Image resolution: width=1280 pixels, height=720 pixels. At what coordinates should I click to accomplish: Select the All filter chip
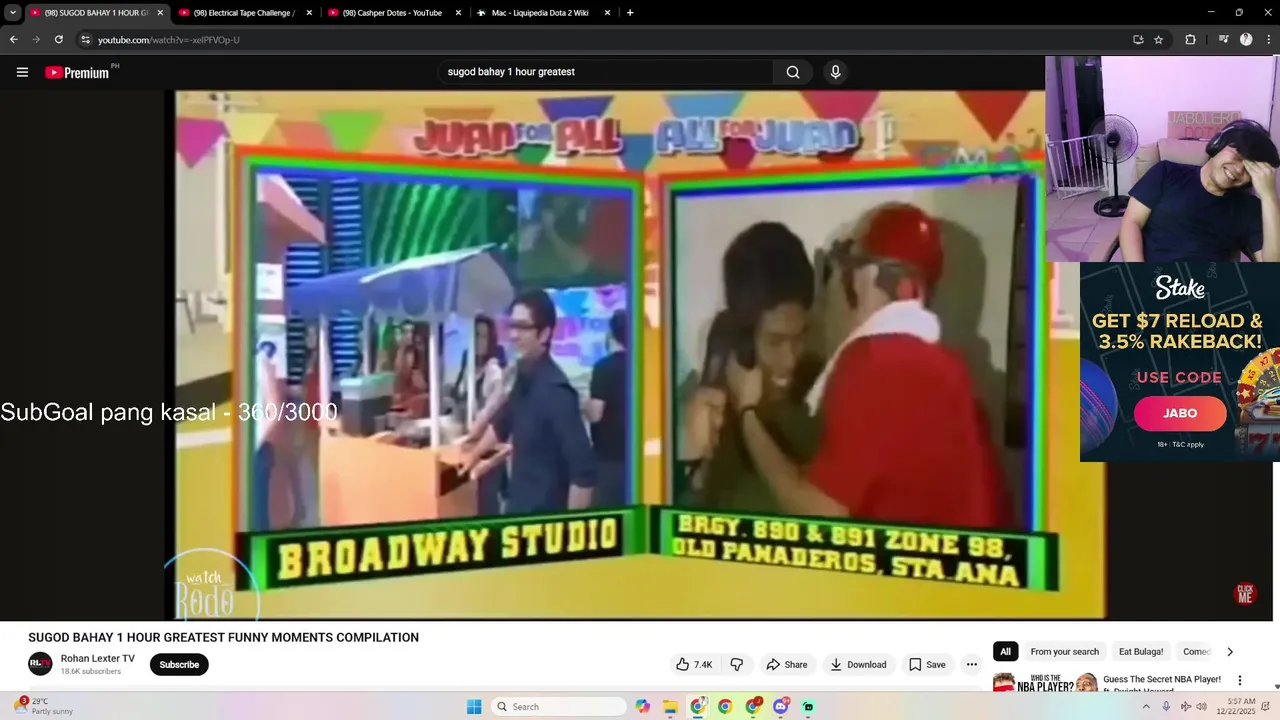[1005, 651]
